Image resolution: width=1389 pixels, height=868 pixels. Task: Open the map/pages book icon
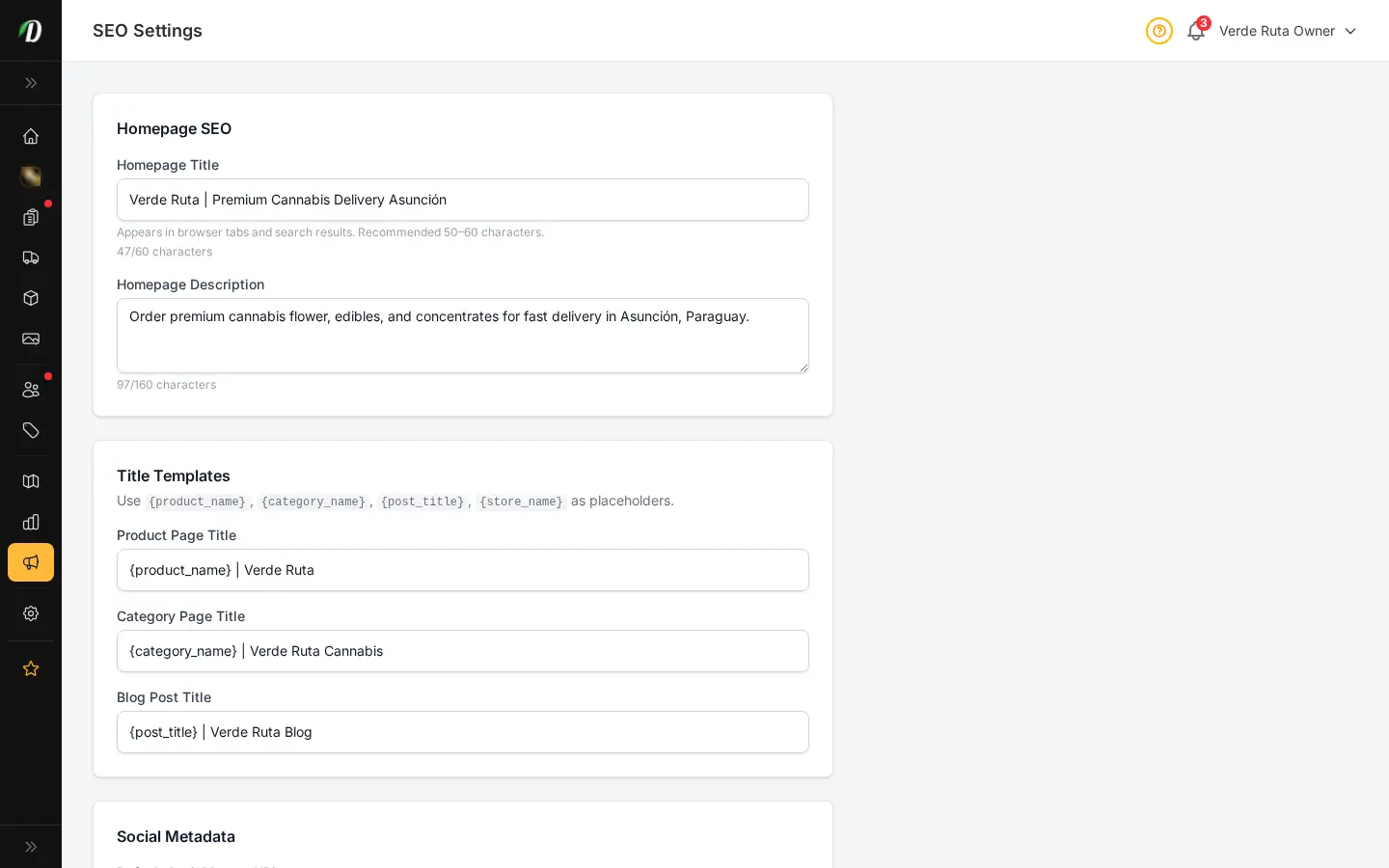(31, 481)
